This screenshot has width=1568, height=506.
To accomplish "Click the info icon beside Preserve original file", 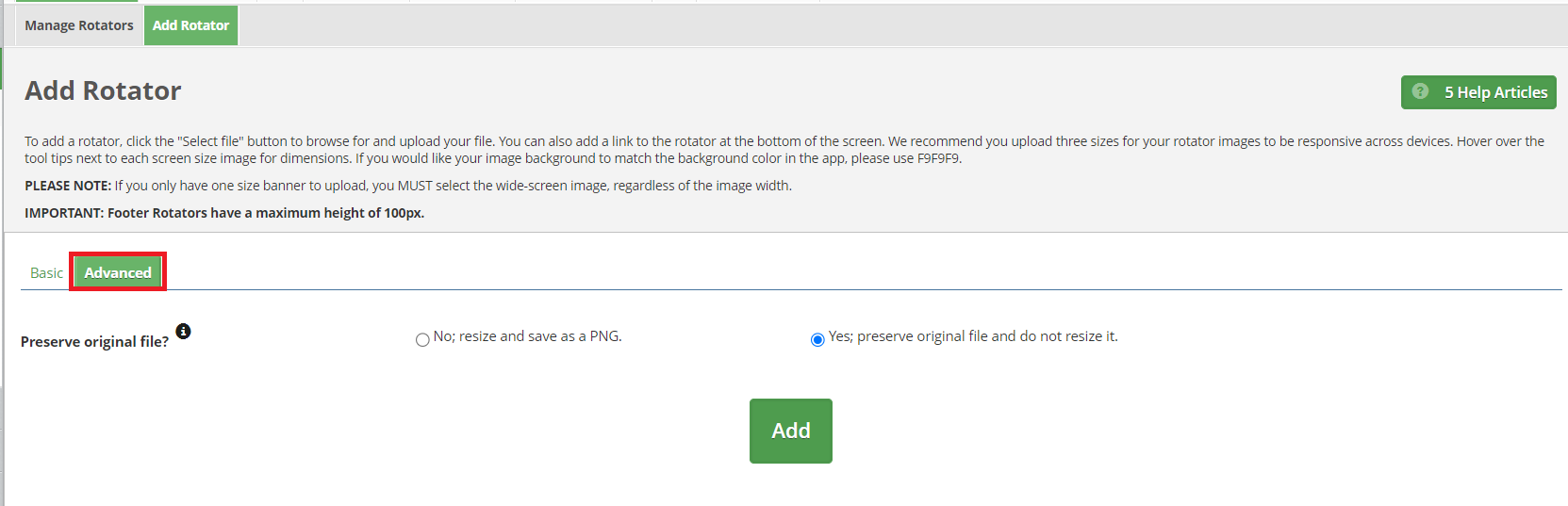I will (x=184, y=331).
